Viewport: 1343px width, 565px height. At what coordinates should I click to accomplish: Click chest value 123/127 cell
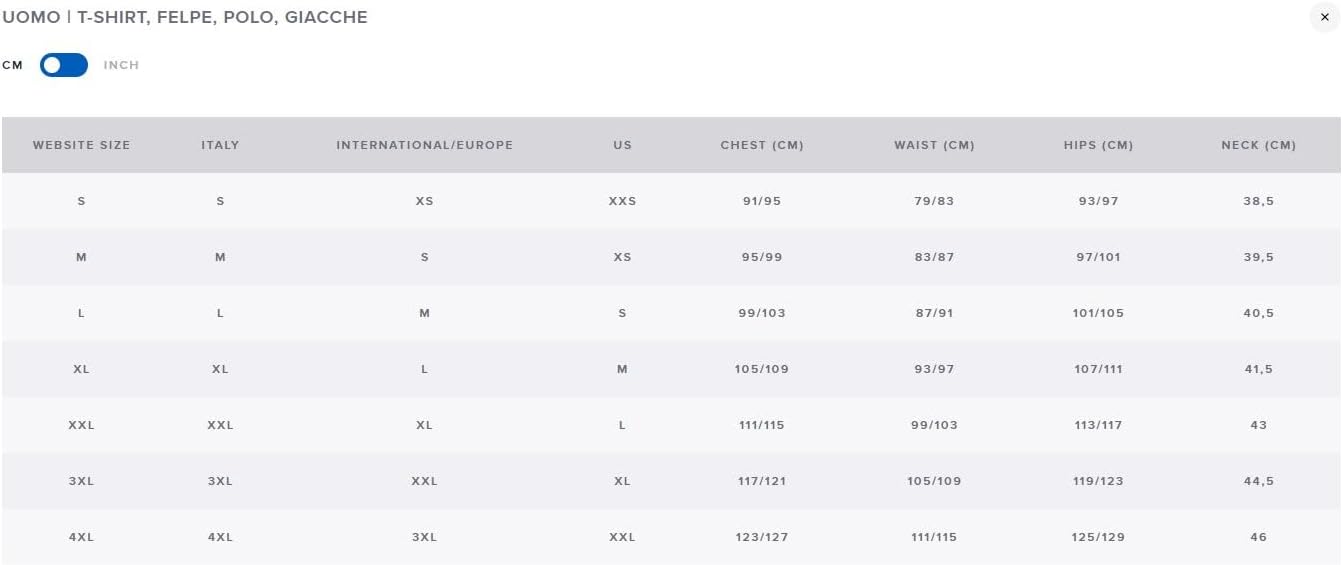coord(761,537)
